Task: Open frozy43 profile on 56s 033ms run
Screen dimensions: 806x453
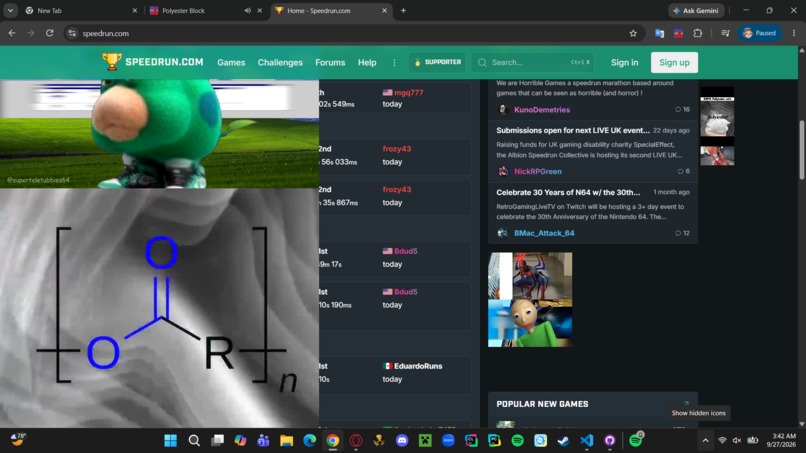Action: click(396, 149)
